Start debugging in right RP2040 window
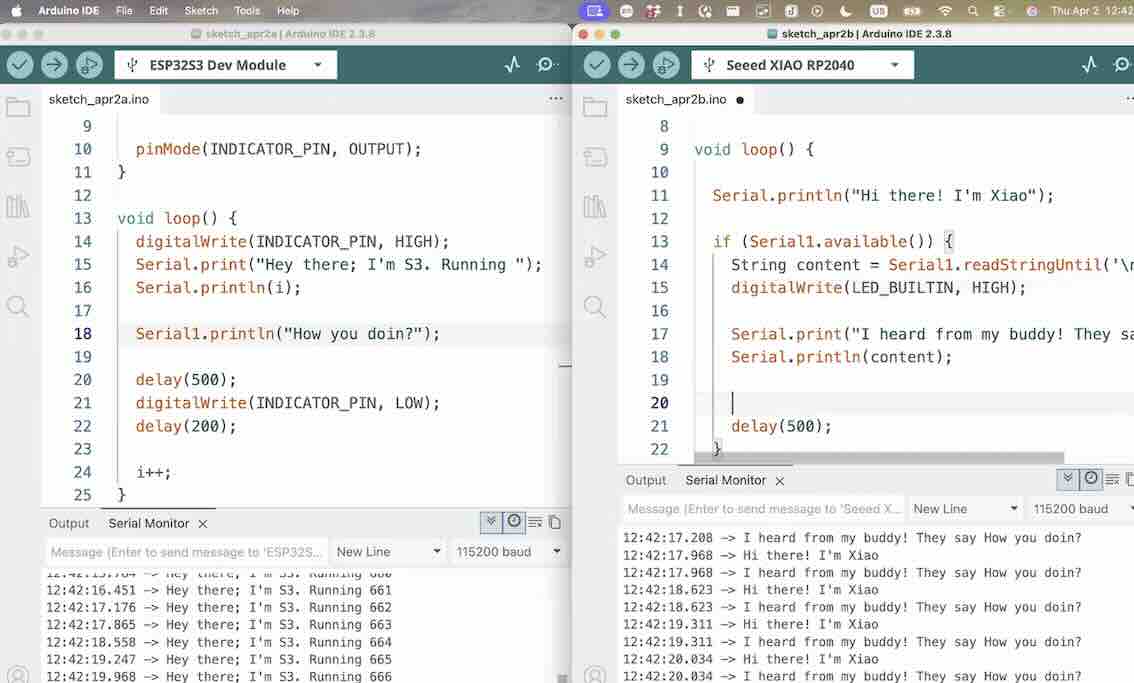 pyautogui.click(x=666, y=65)
